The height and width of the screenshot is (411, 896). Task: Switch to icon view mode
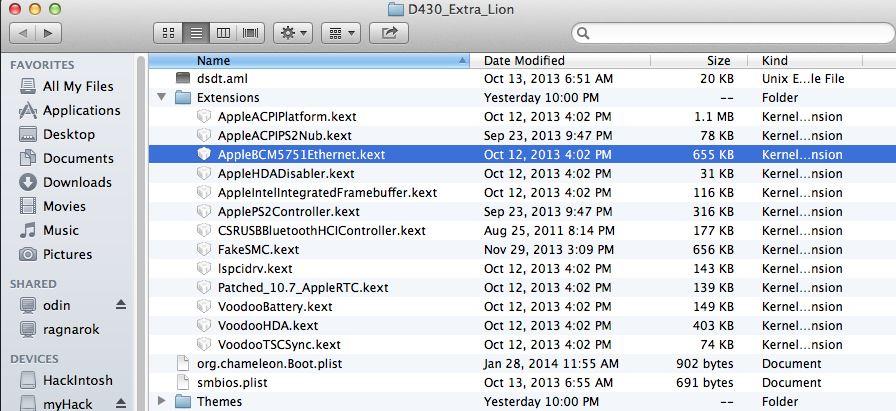tap(168, 33)
